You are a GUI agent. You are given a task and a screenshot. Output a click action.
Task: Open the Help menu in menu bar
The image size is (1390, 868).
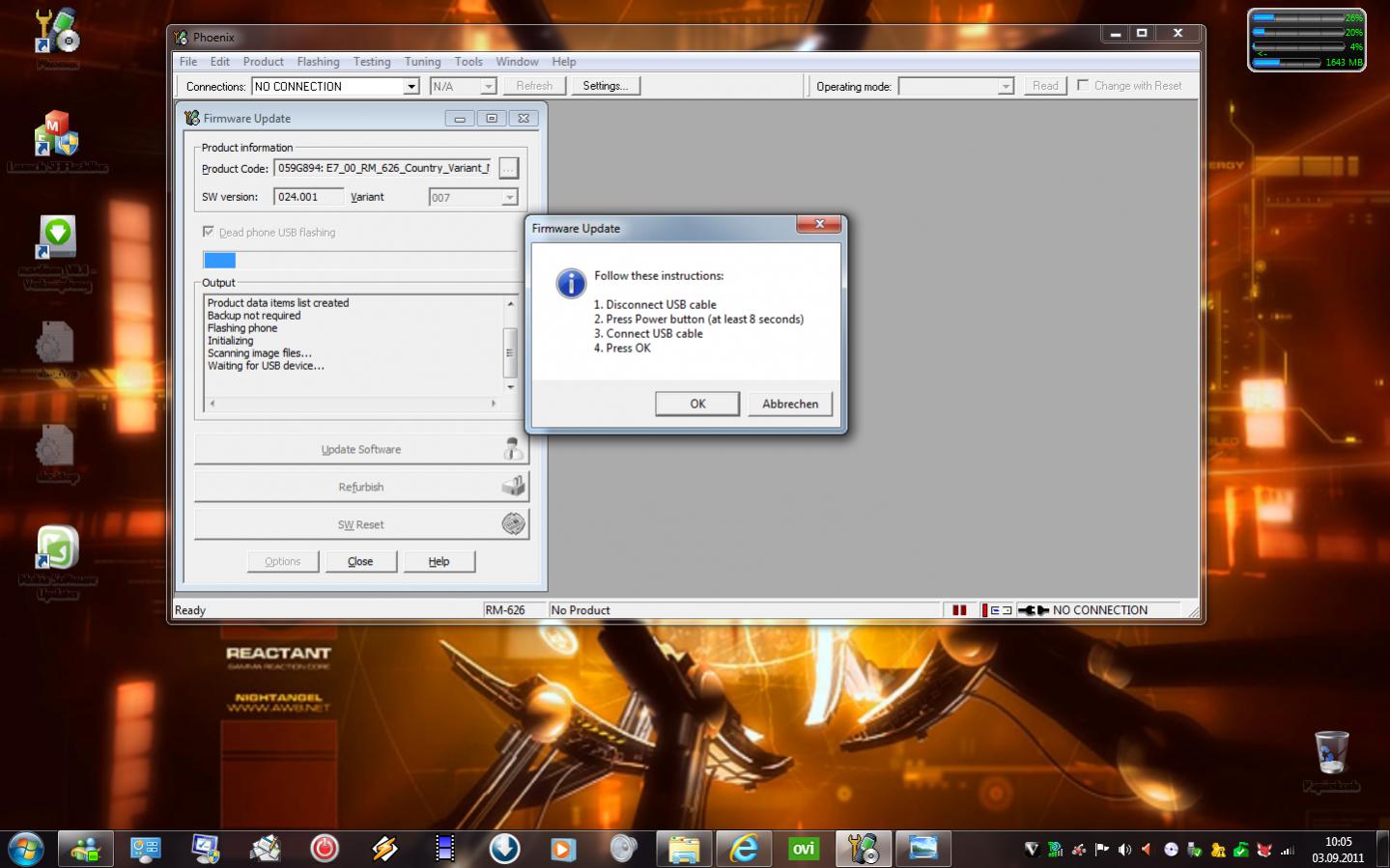(x=564, y=62)
